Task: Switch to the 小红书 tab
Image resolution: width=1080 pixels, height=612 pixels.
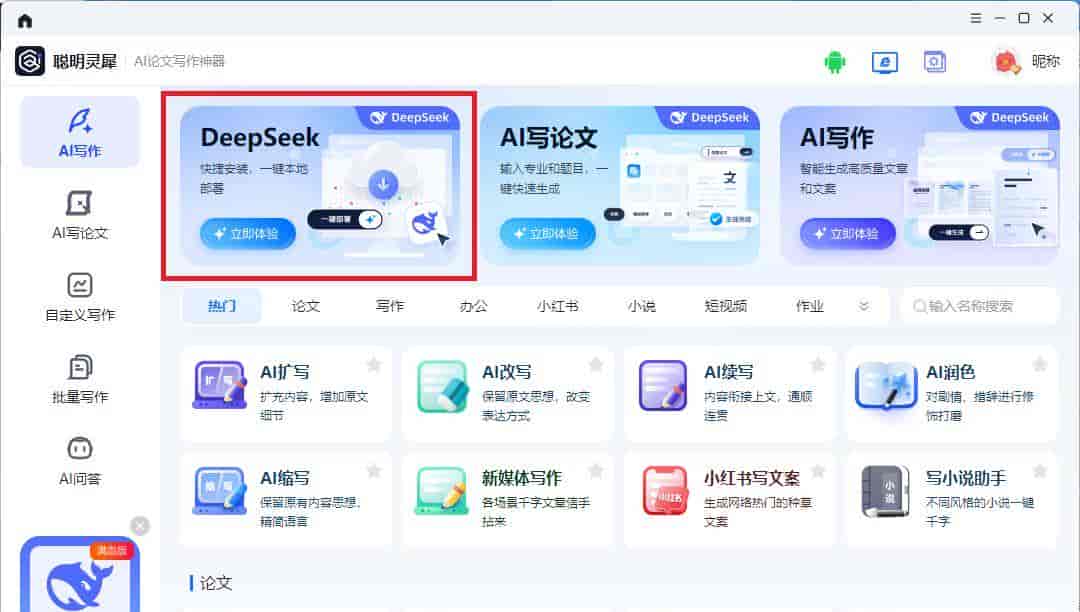Action: click(x=558, y=306)
